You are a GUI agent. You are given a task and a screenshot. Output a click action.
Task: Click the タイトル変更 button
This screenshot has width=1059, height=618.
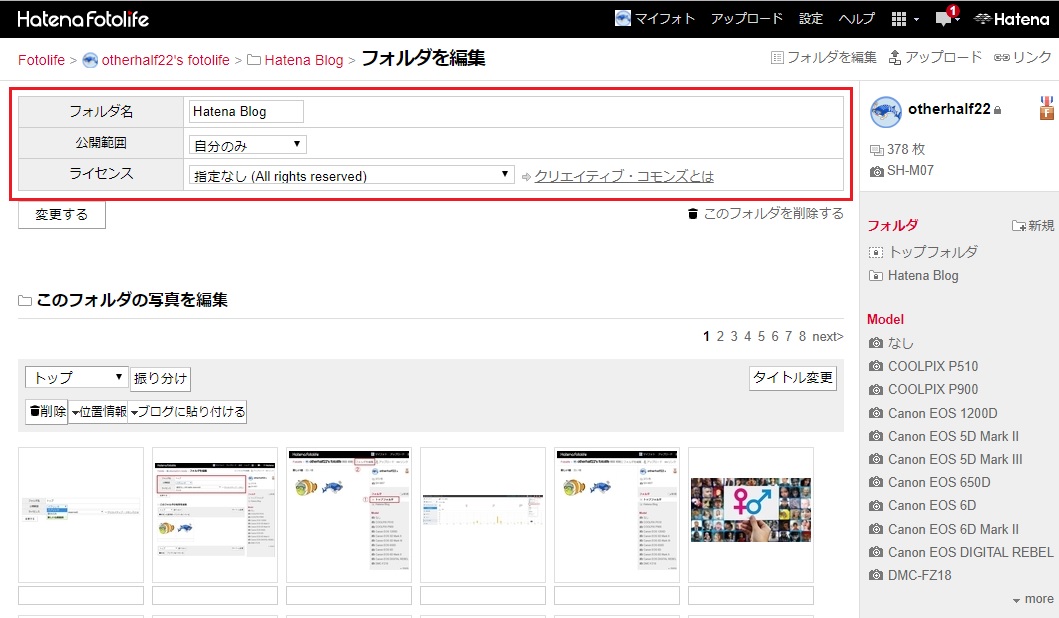(793, 378)
